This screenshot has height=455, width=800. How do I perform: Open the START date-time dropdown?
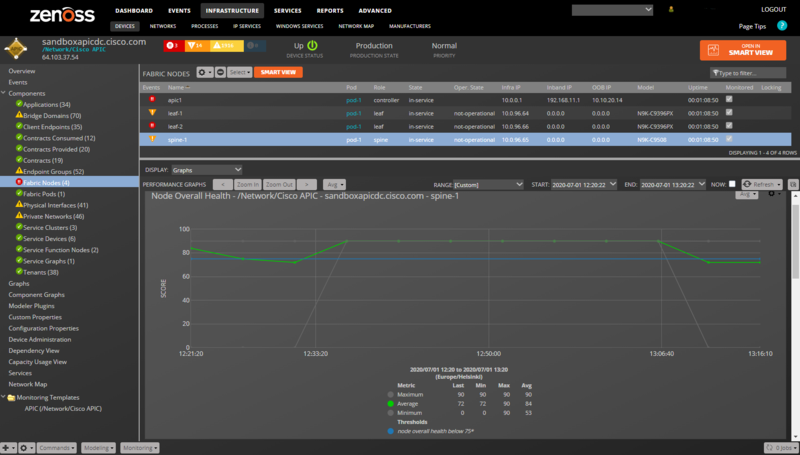click(584, 185)
